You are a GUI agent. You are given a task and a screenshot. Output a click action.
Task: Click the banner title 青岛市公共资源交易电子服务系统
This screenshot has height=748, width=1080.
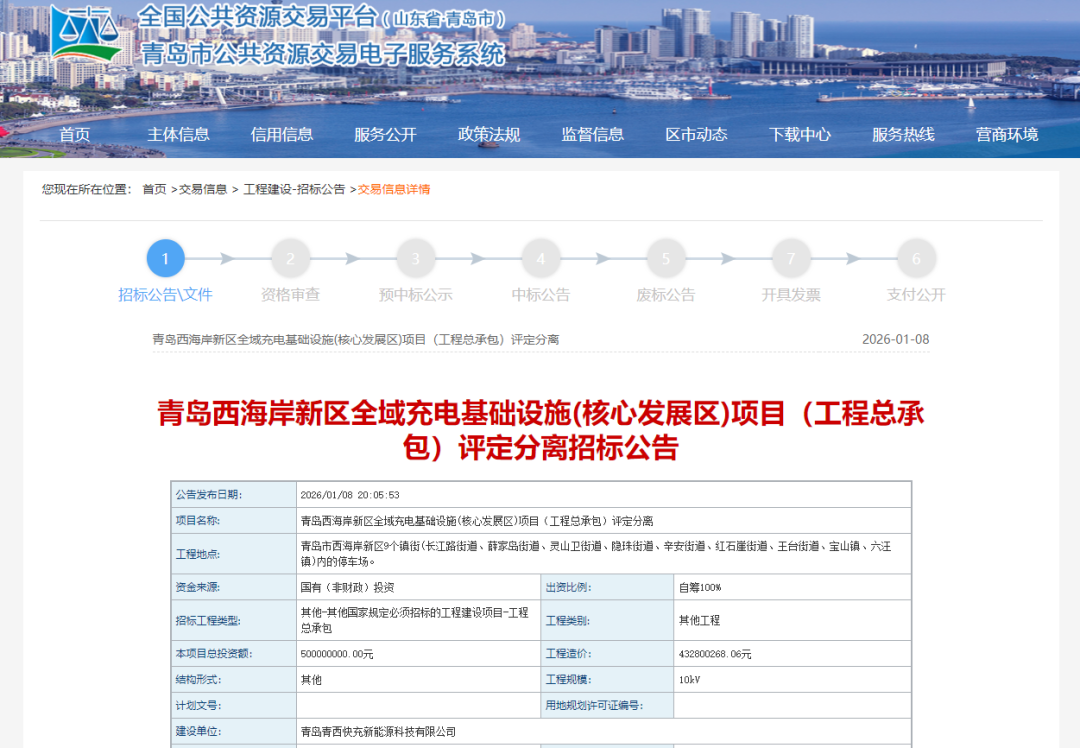tap(323, 54)
